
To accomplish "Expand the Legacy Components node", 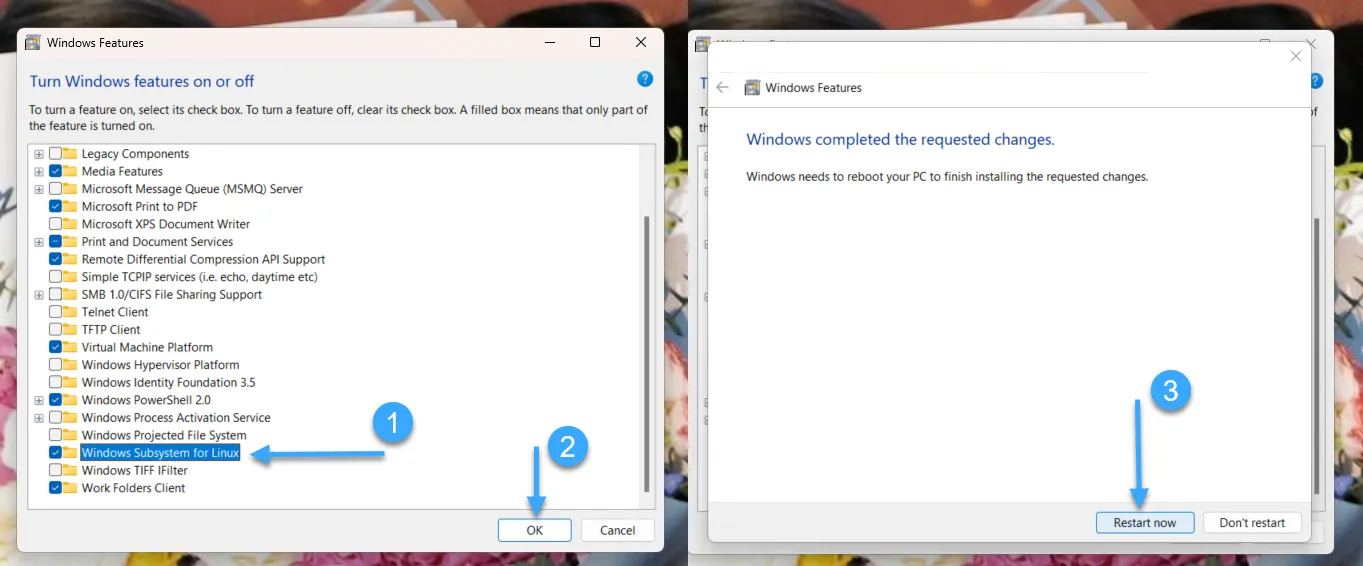I will coord(39,154).
